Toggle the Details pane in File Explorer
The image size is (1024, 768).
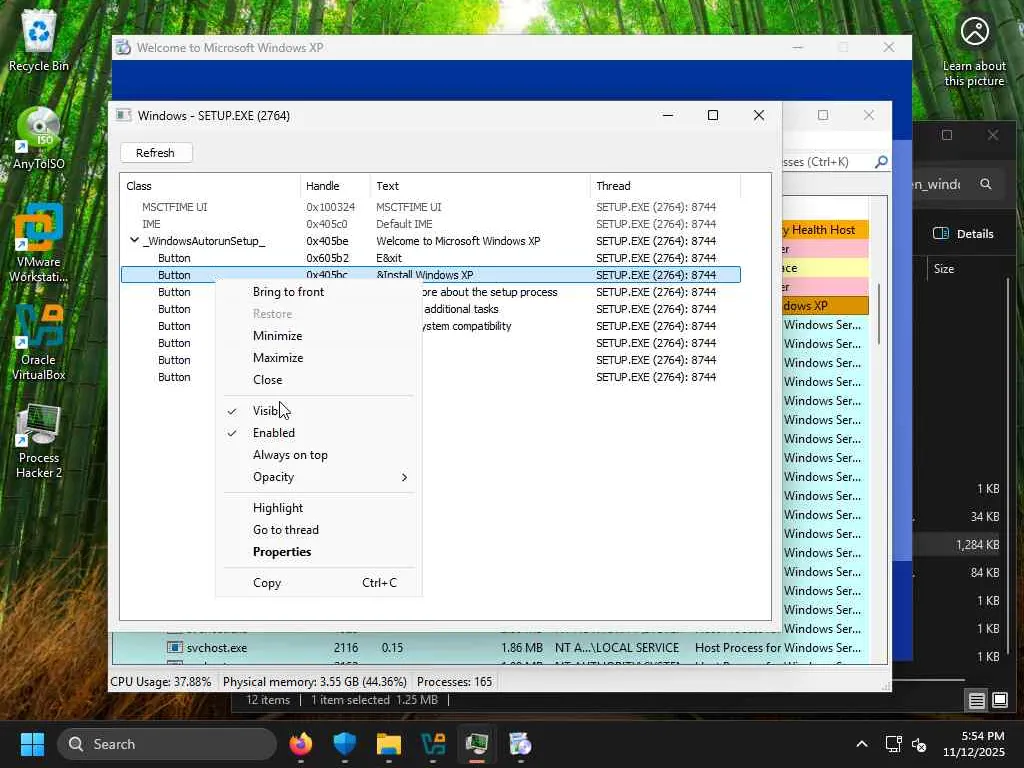coord(963,234)
